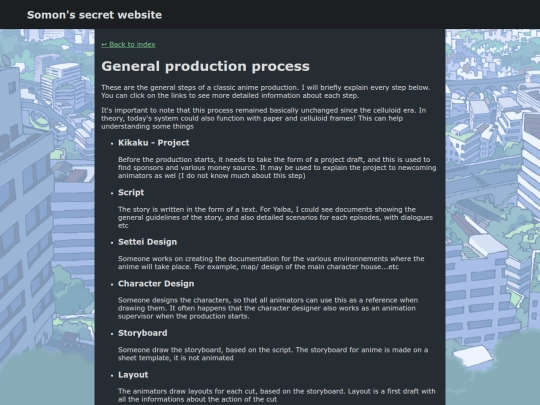Click the paragraph starting 'It's important to note'
This screenshot has width=540, height=405.
pyautogui.click(x=263, y=118)
